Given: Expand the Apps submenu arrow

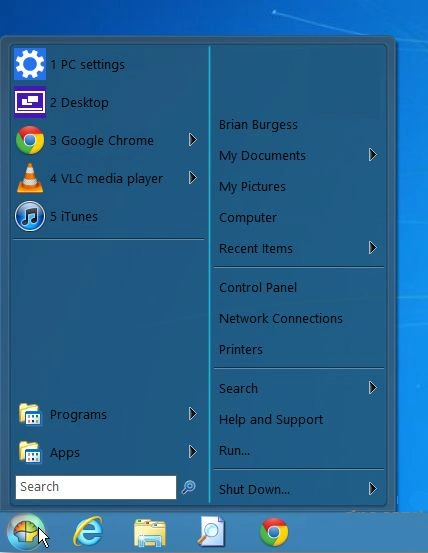Looking at the screenshot, I should tap(192, 451).
